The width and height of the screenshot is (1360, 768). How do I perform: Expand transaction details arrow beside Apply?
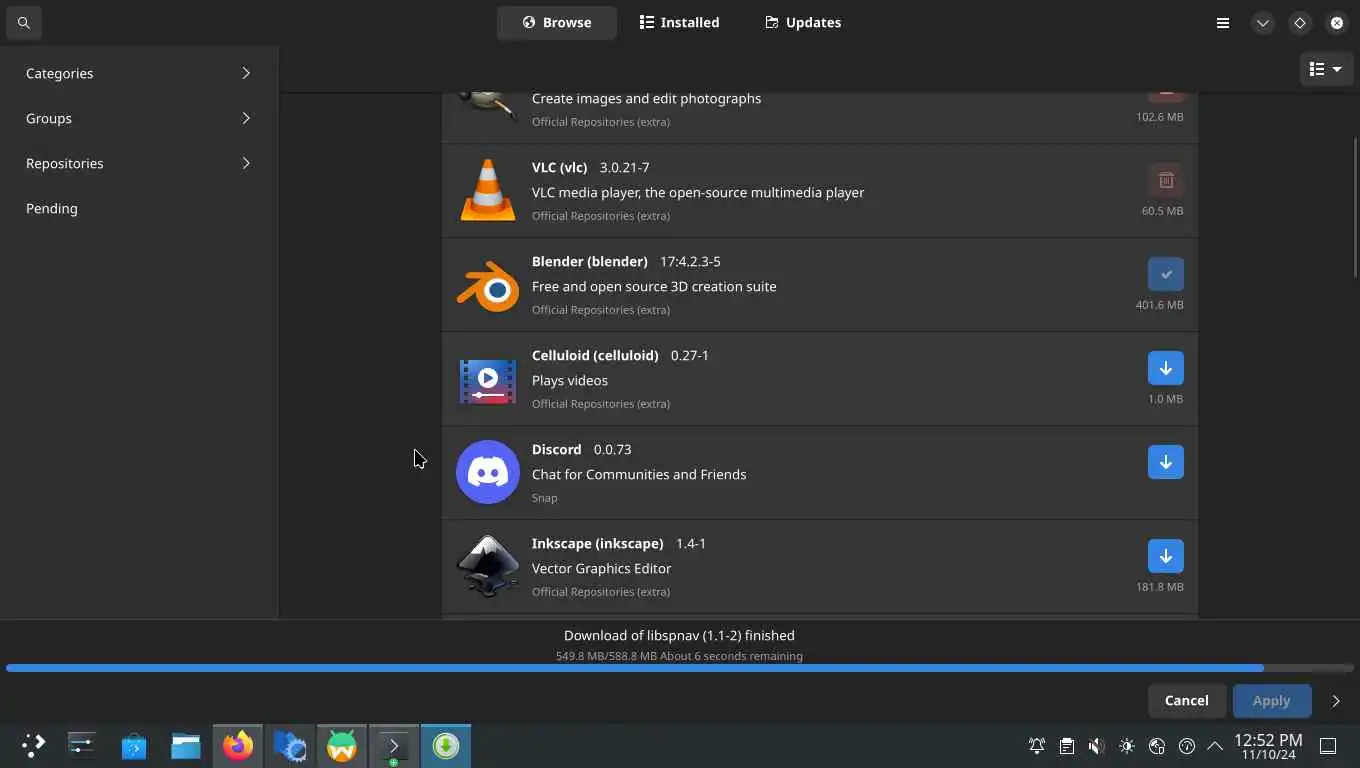pyautogui.click(x=1336, y=701)
